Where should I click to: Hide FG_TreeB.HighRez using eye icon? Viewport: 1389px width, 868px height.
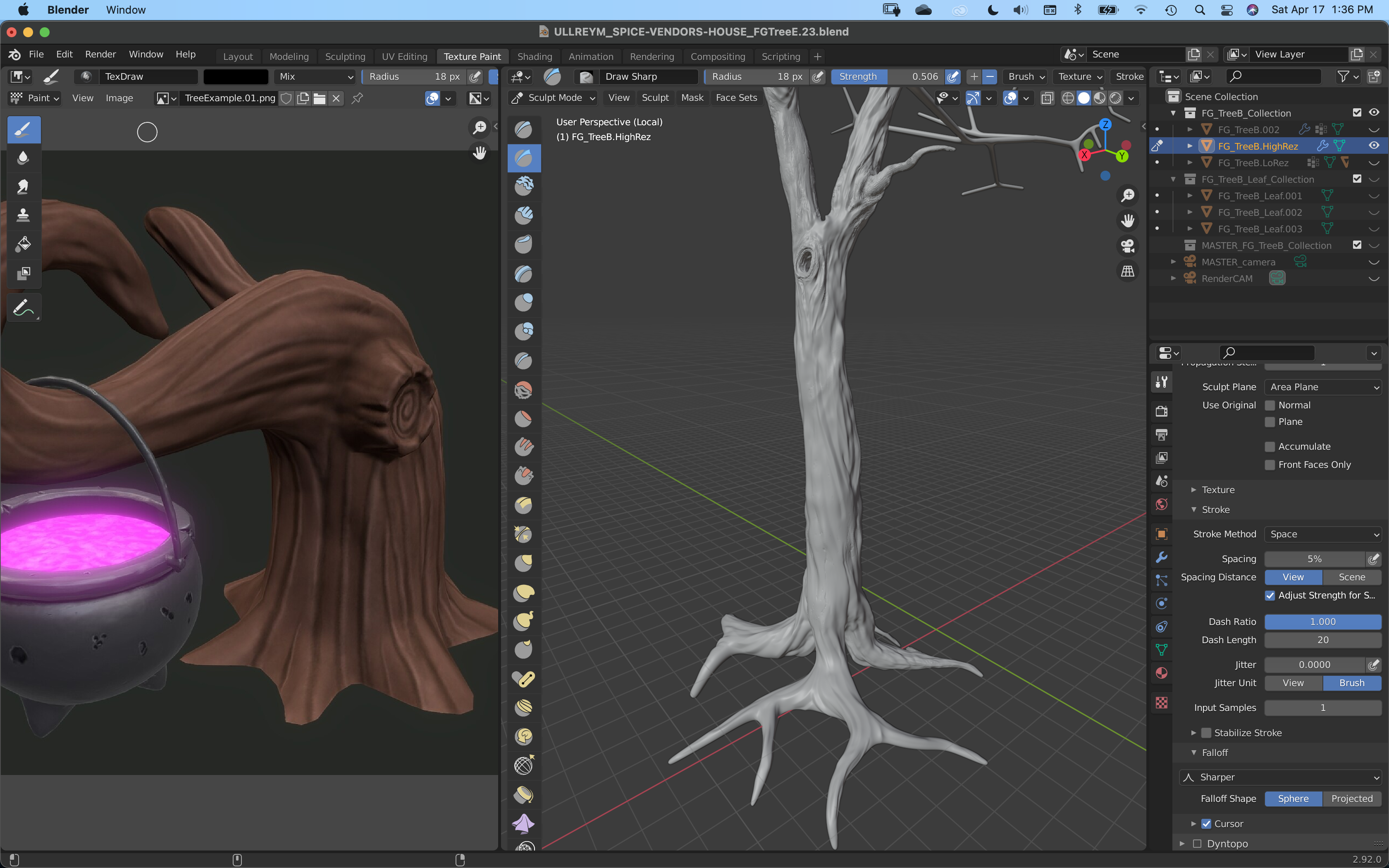coord(1374,146)
